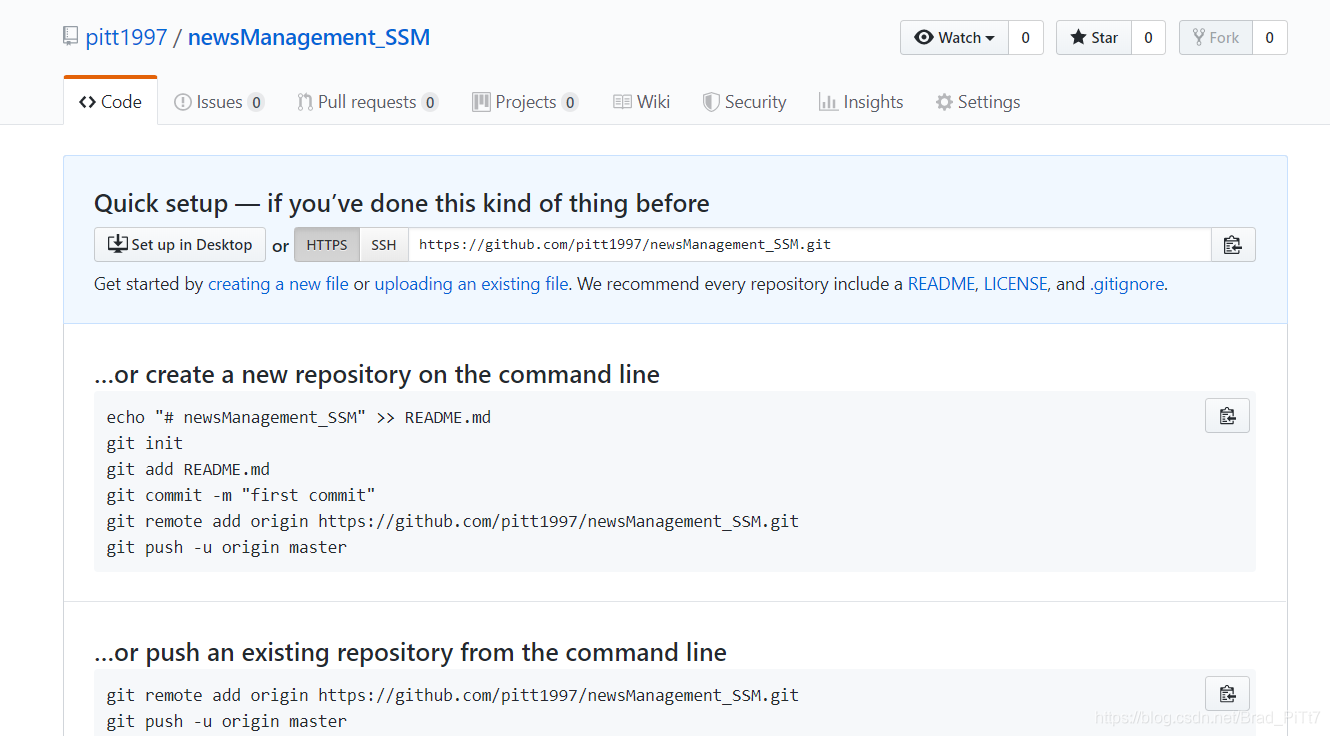The image size is (1330, 736).
Task: Click '…or create a new repository' heading
Action: click(x=377, y=375)
